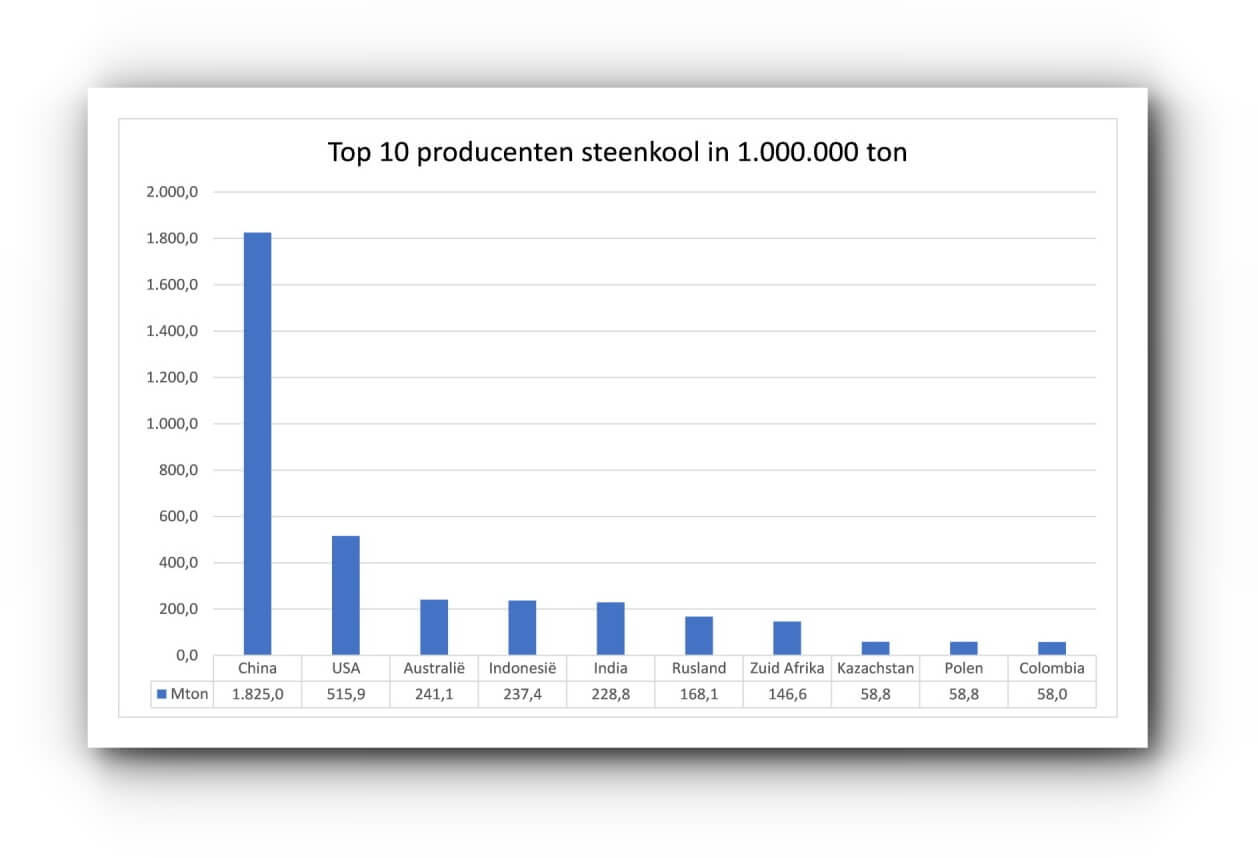
Task: Click the chart title text
Action: [x=617, y=152]
